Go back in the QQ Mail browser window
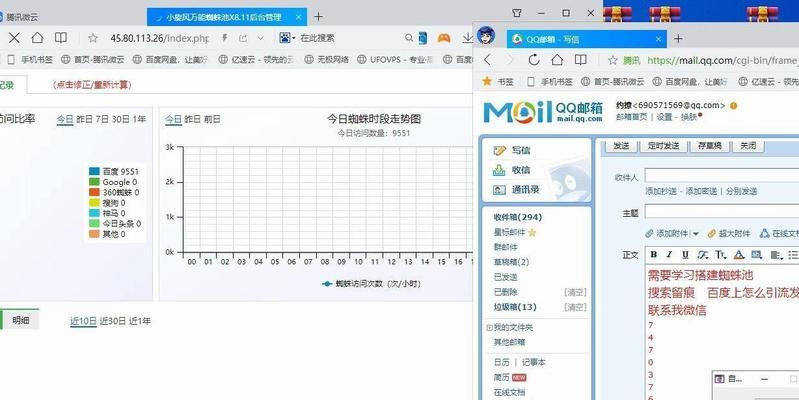The height and width of the screenshot is (400, 799). click(488, 60)
